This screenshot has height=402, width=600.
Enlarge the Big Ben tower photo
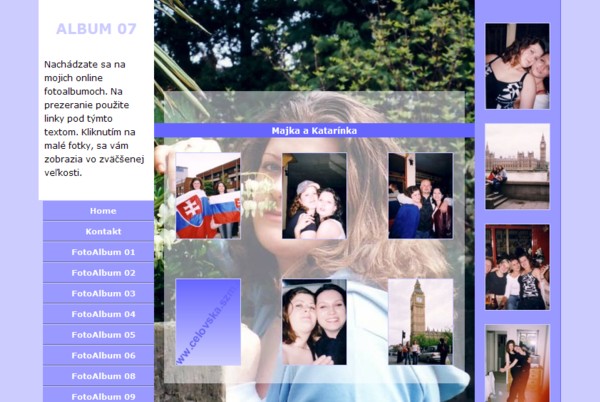tap(421, 322)
